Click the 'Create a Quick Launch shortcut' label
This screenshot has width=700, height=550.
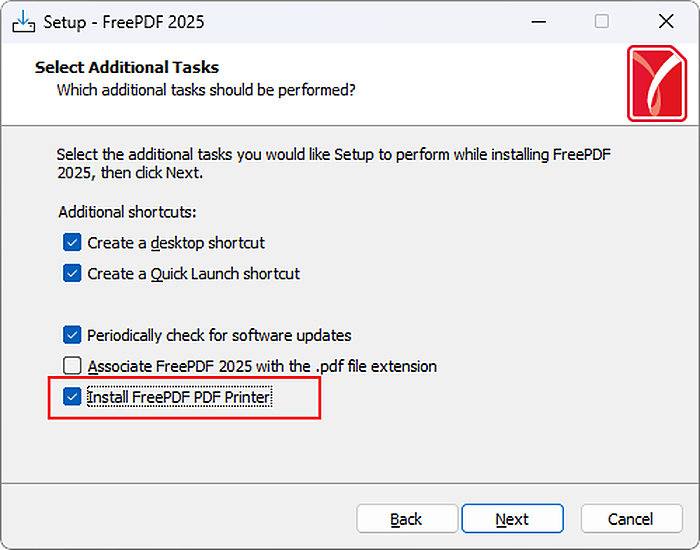[x=193, y=274]
